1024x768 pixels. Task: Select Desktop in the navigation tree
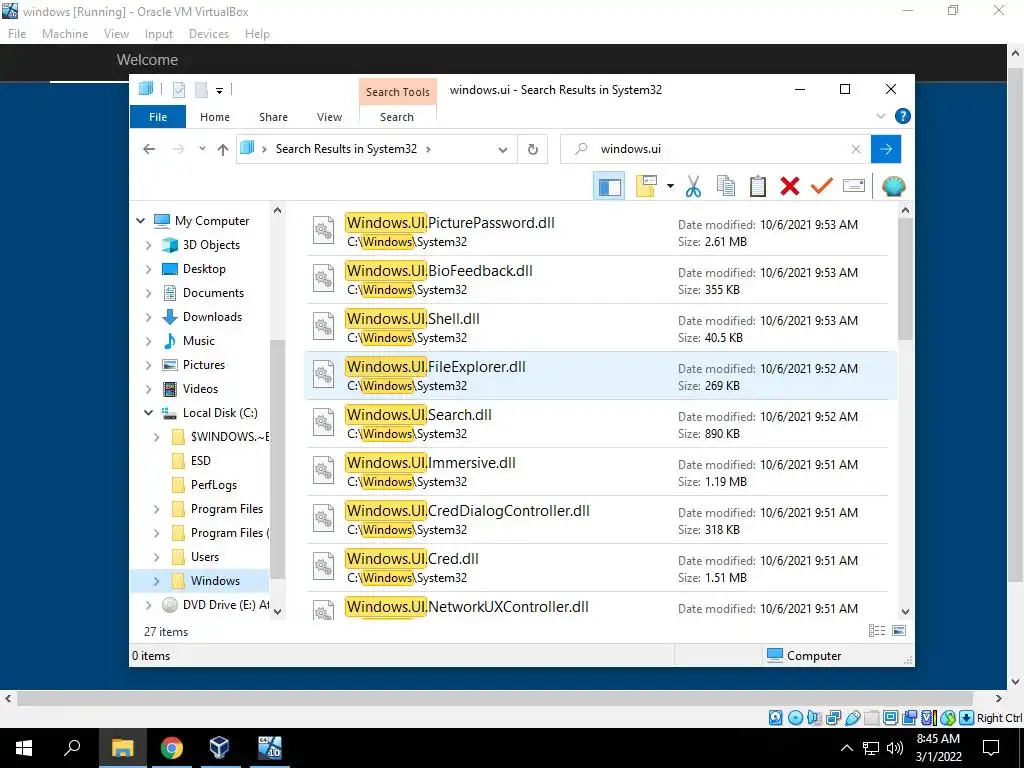[204, 269]
